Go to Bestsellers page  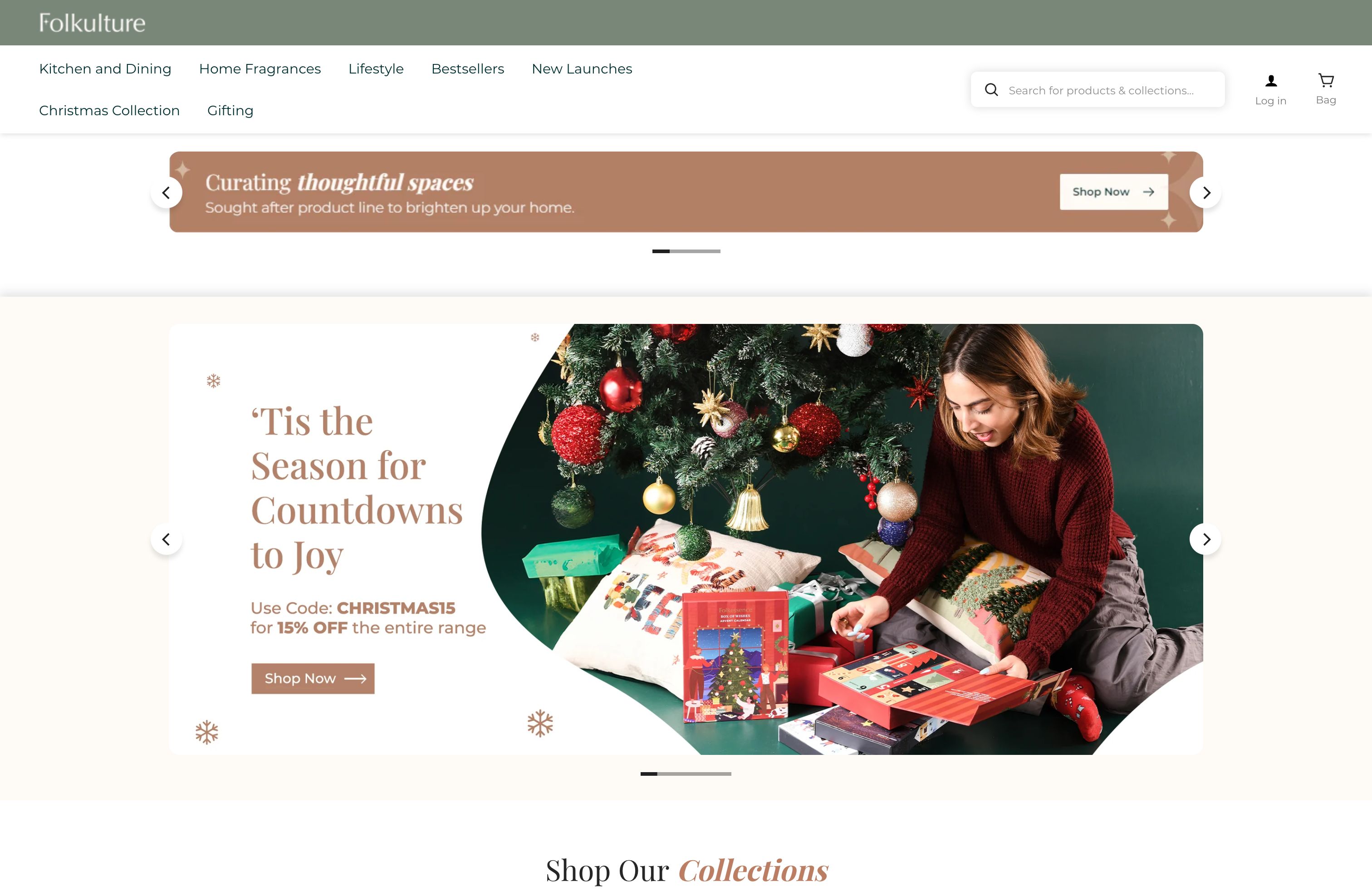[467, 69]
